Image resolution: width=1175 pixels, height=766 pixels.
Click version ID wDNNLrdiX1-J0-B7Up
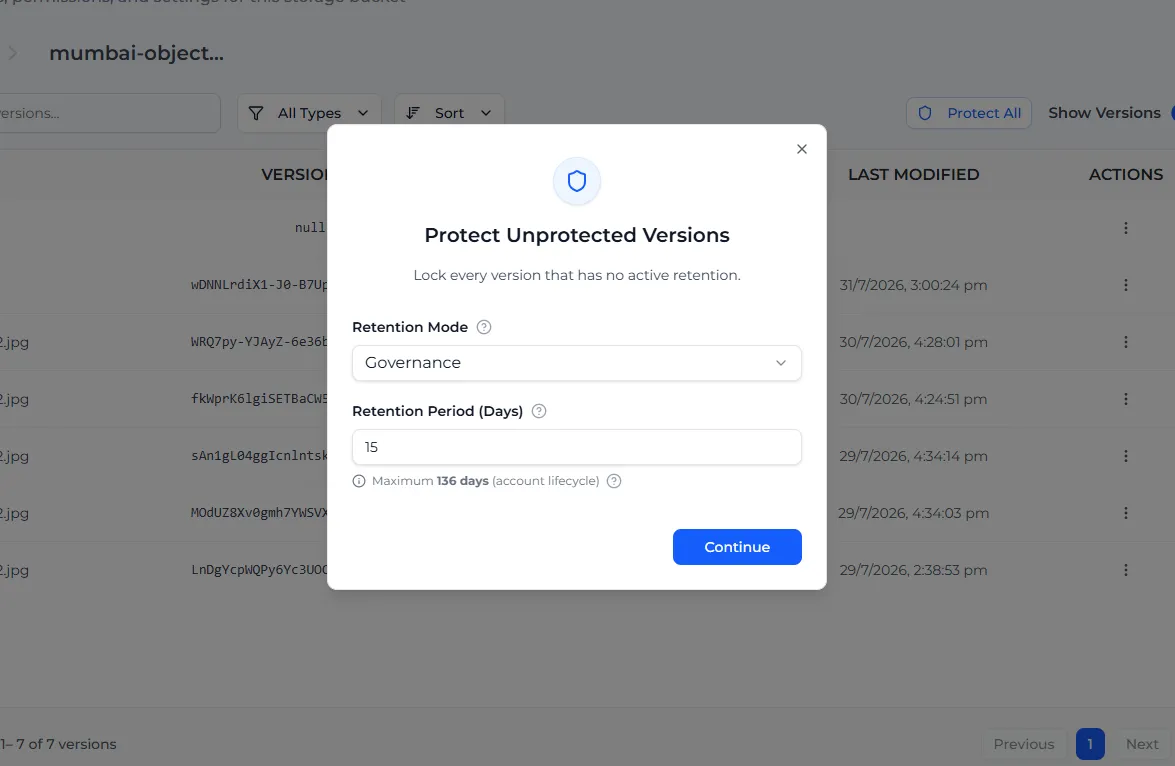(x=259, y=285)
